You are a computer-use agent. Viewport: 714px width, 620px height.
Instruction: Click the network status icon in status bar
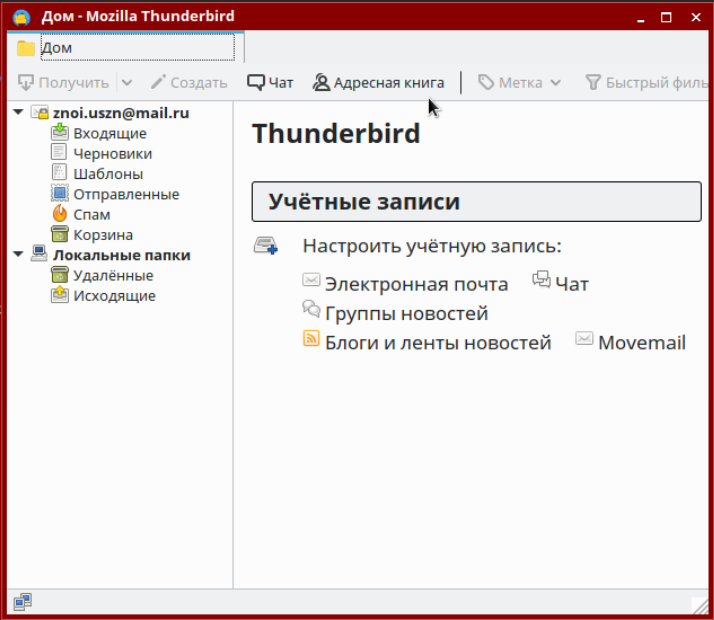click(22, 602)
